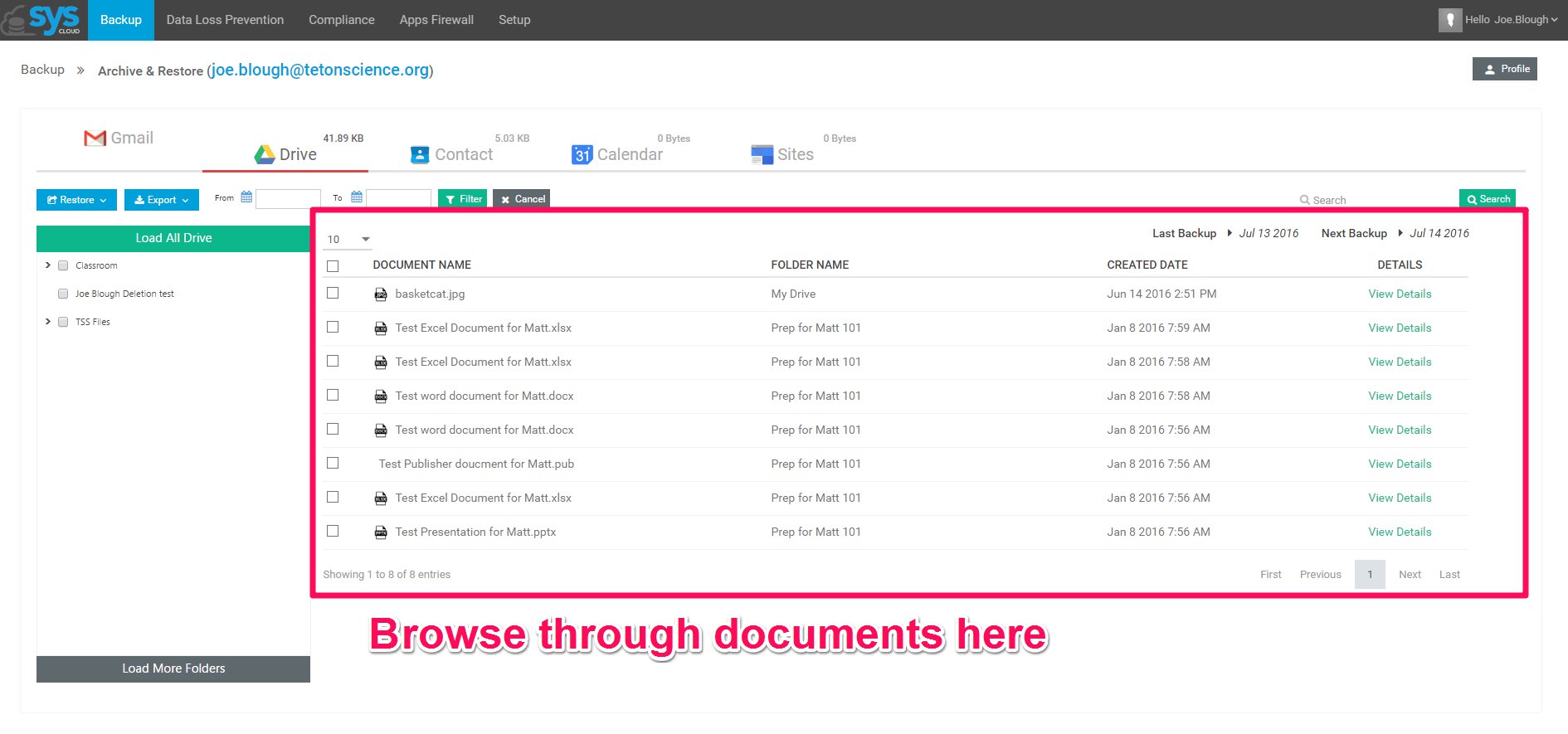
Task: Go to the Next page link
Action: pos(1410,574)
